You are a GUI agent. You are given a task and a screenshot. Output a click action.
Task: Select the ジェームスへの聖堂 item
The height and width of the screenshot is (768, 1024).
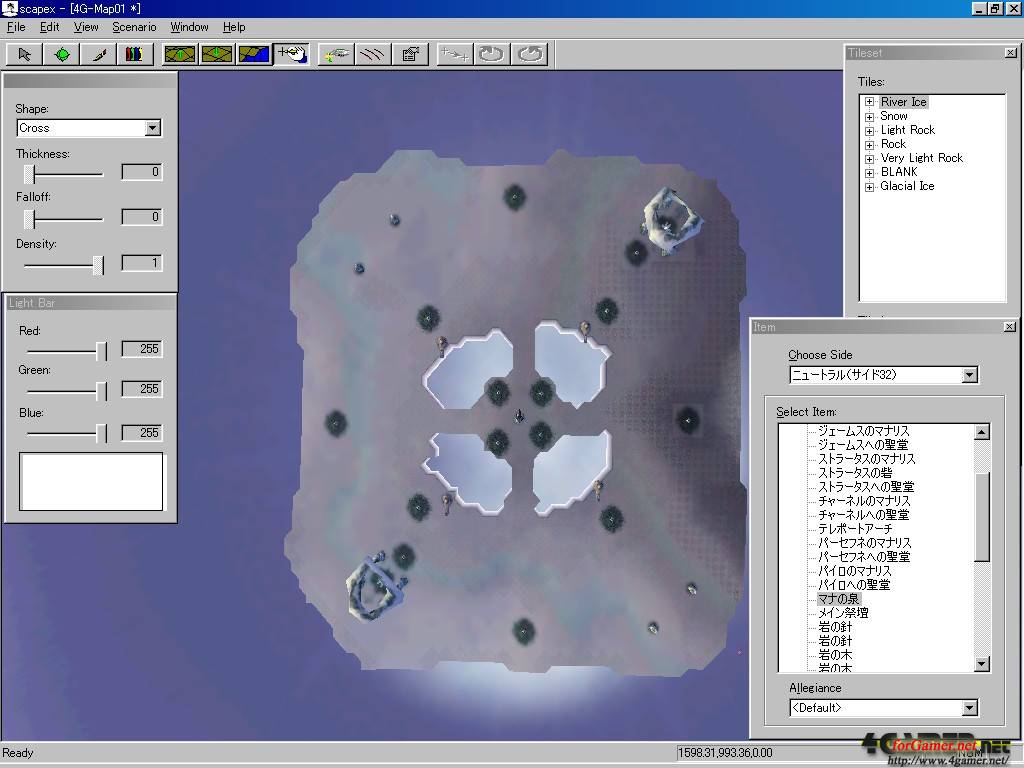tap(863, 444)
